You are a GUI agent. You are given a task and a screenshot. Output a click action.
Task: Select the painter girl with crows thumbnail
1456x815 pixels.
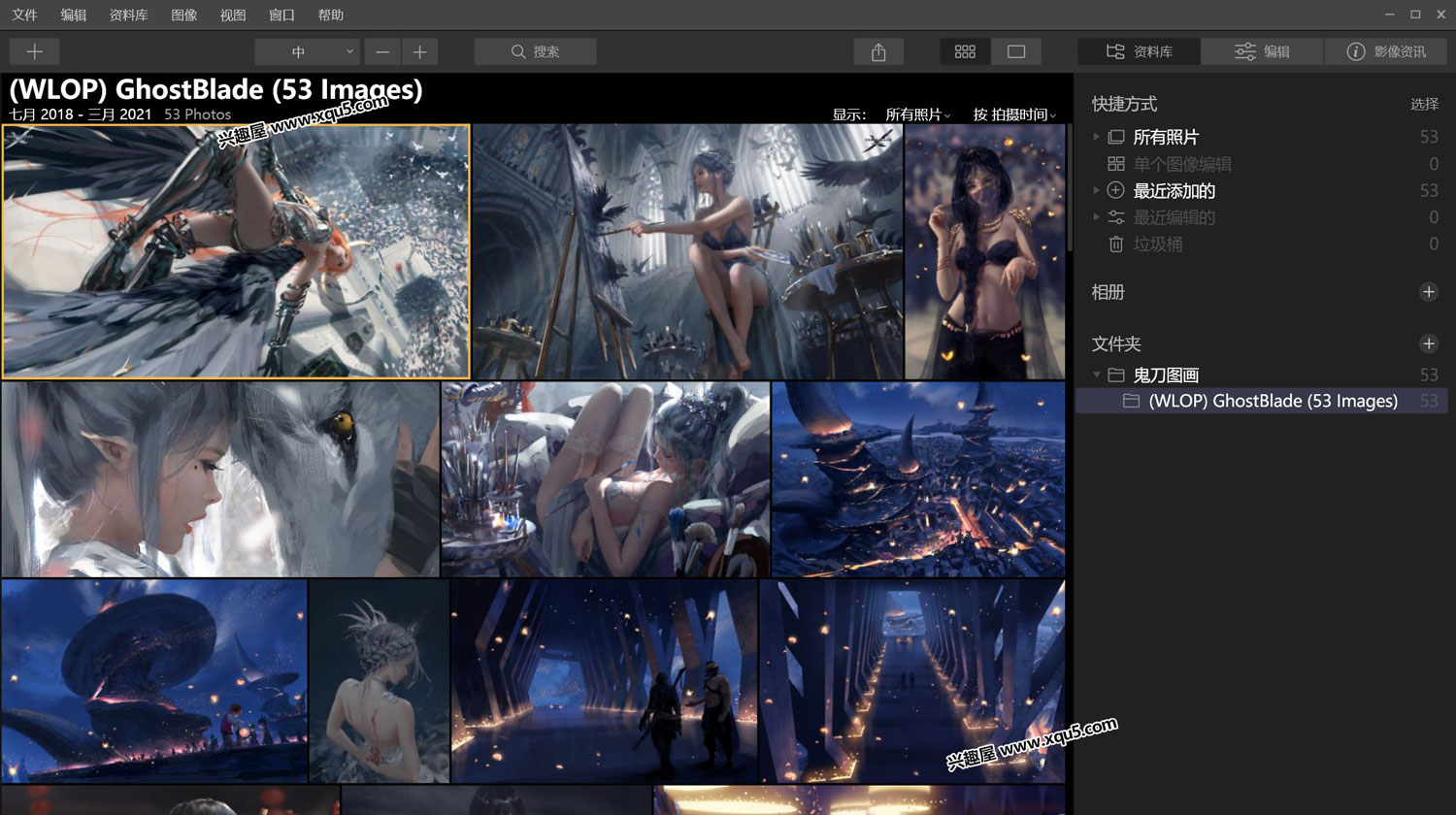[x=687, y=251]
